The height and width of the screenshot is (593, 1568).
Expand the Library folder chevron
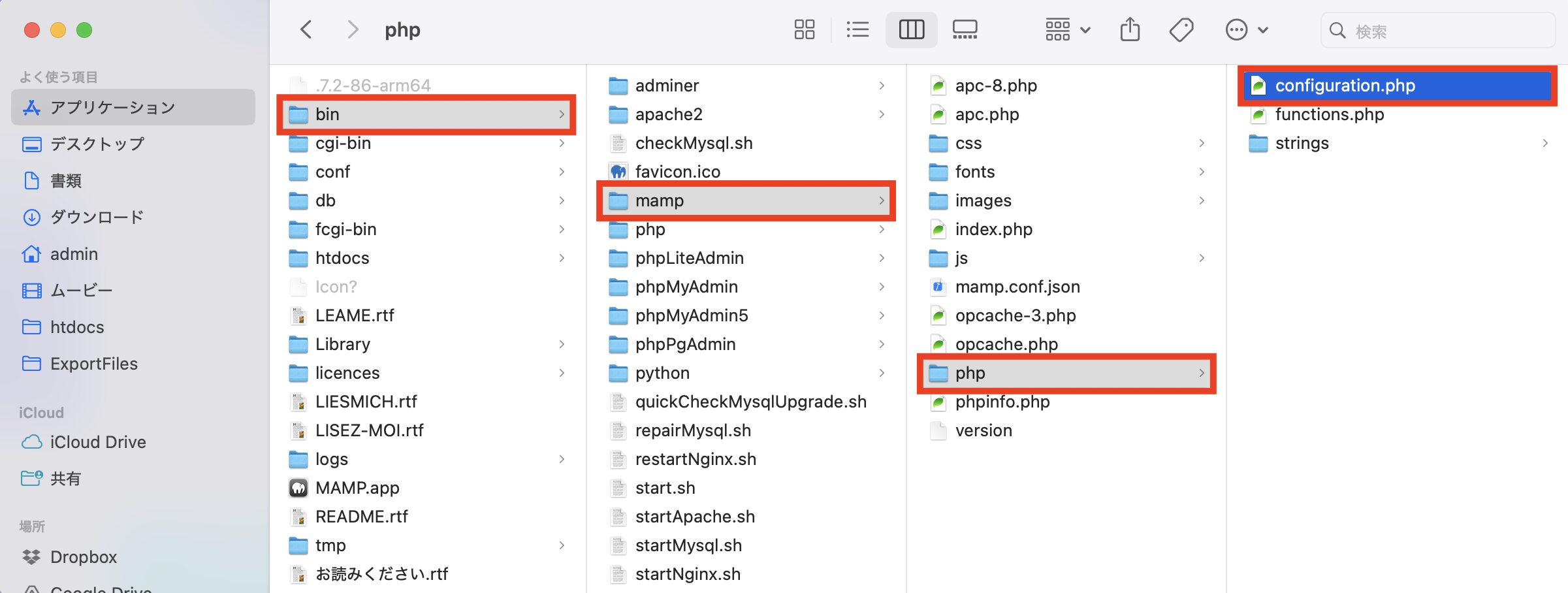[x=562, y=344]
